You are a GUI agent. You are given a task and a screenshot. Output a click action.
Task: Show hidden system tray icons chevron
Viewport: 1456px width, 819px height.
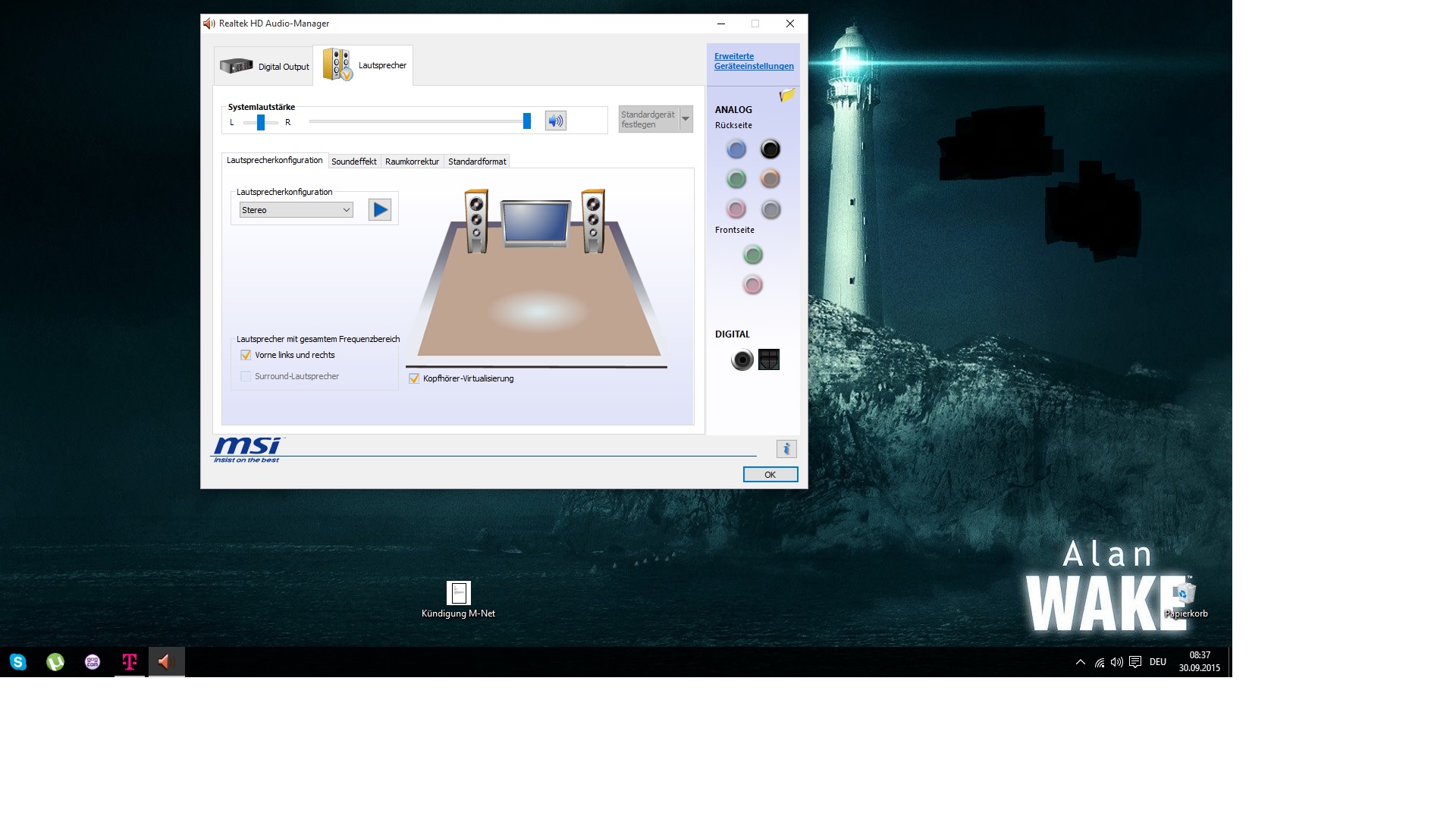click(x=1080, y=662)
